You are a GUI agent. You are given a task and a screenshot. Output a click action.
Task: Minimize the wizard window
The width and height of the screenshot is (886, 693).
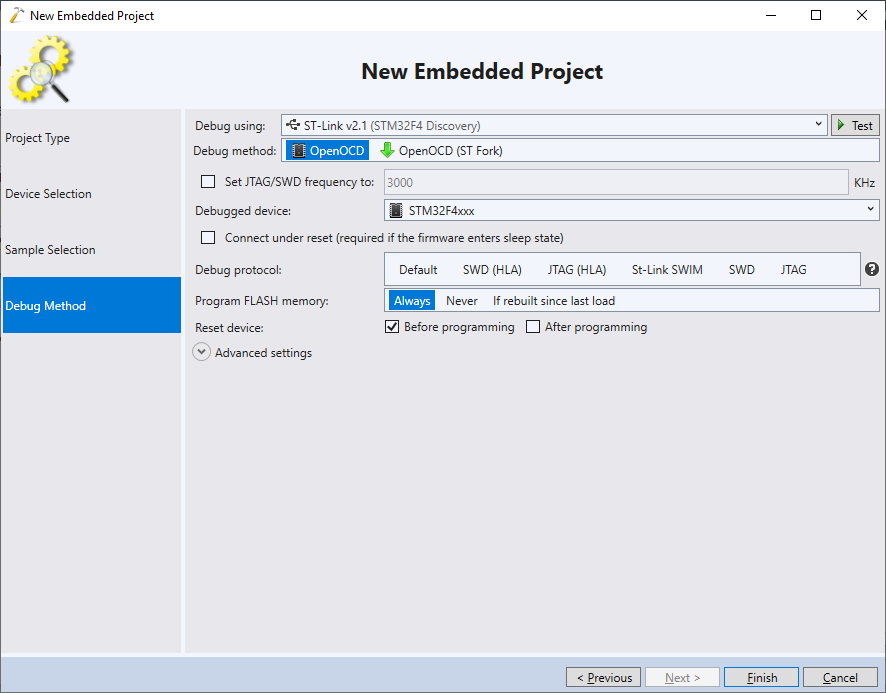click(x=771, y=15)
